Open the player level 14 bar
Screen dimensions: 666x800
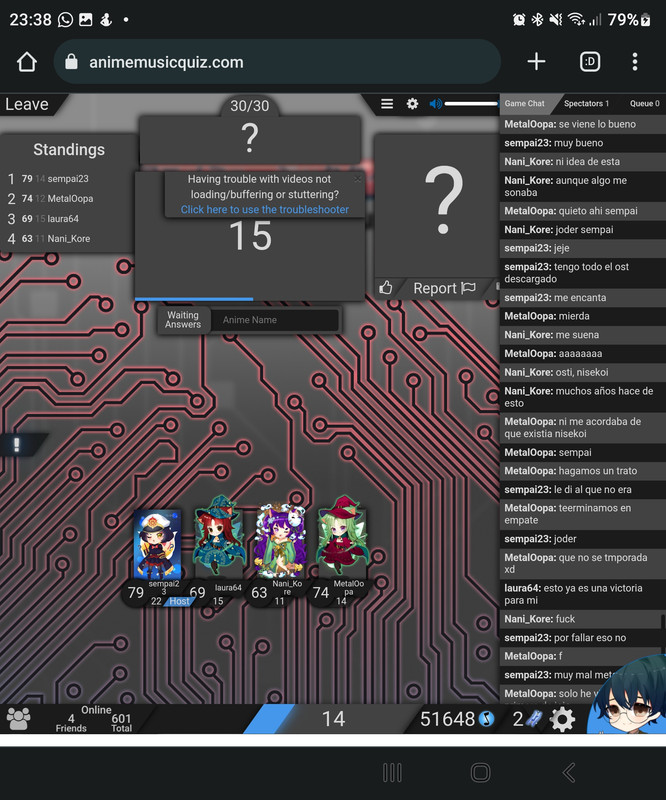[333, 719]
